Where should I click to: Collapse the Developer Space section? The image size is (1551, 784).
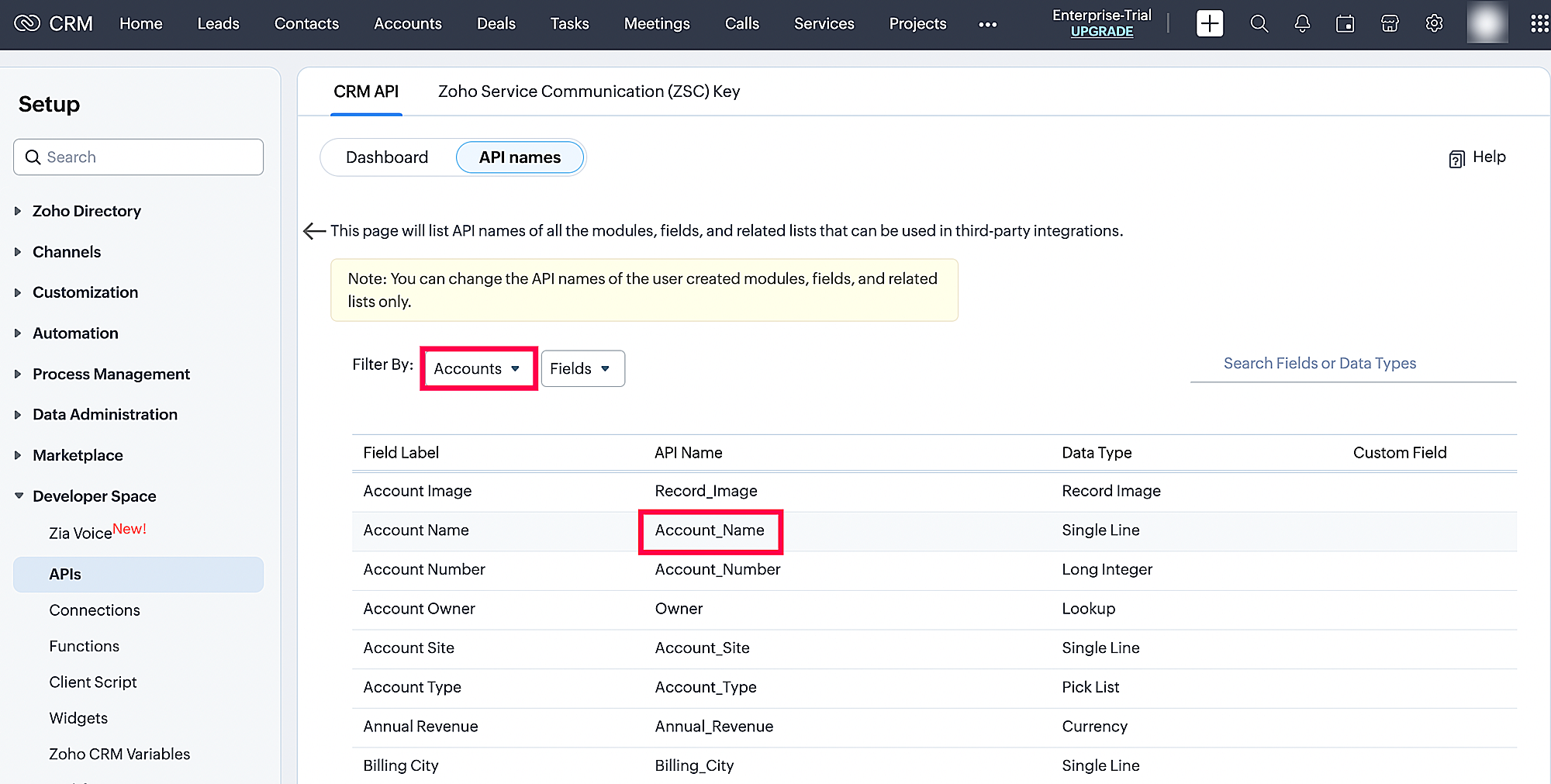pyautogui.click(x=94, y=496)
